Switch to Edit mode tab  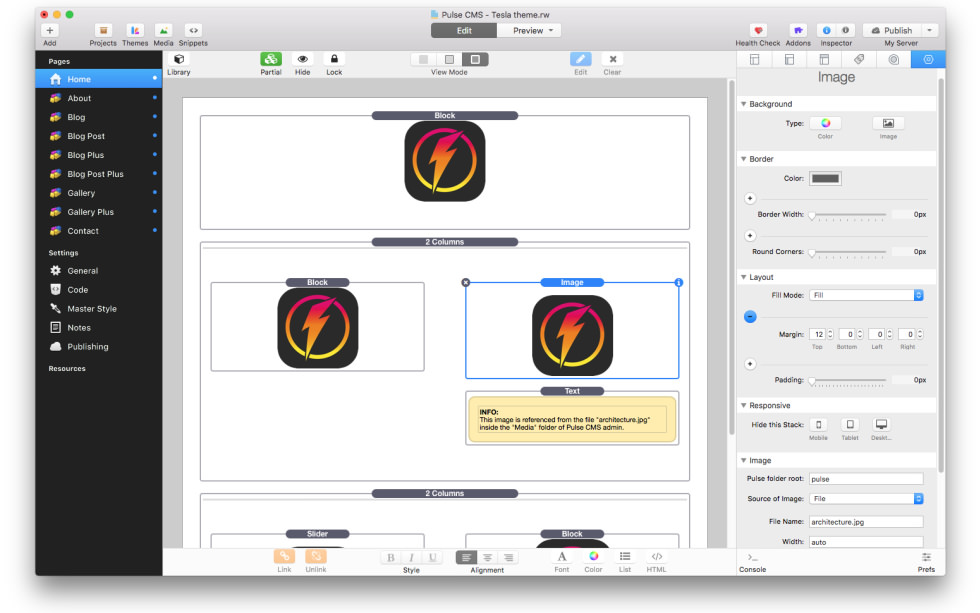[464, 31]
